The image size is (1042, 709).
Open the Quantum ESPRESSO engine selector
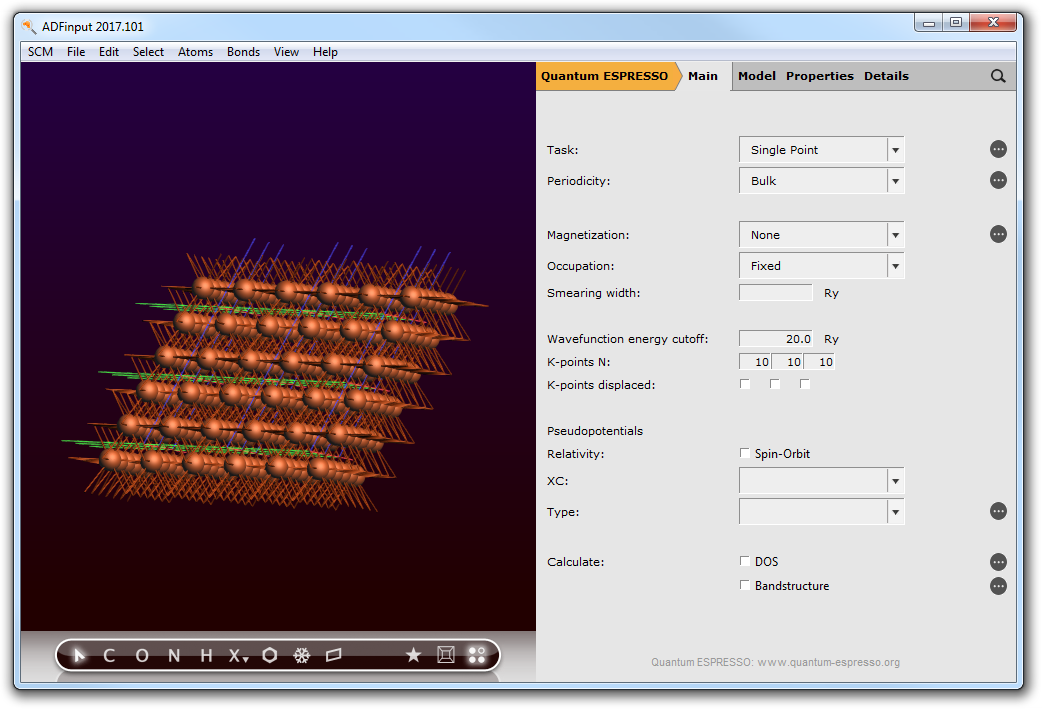(605, 76)
